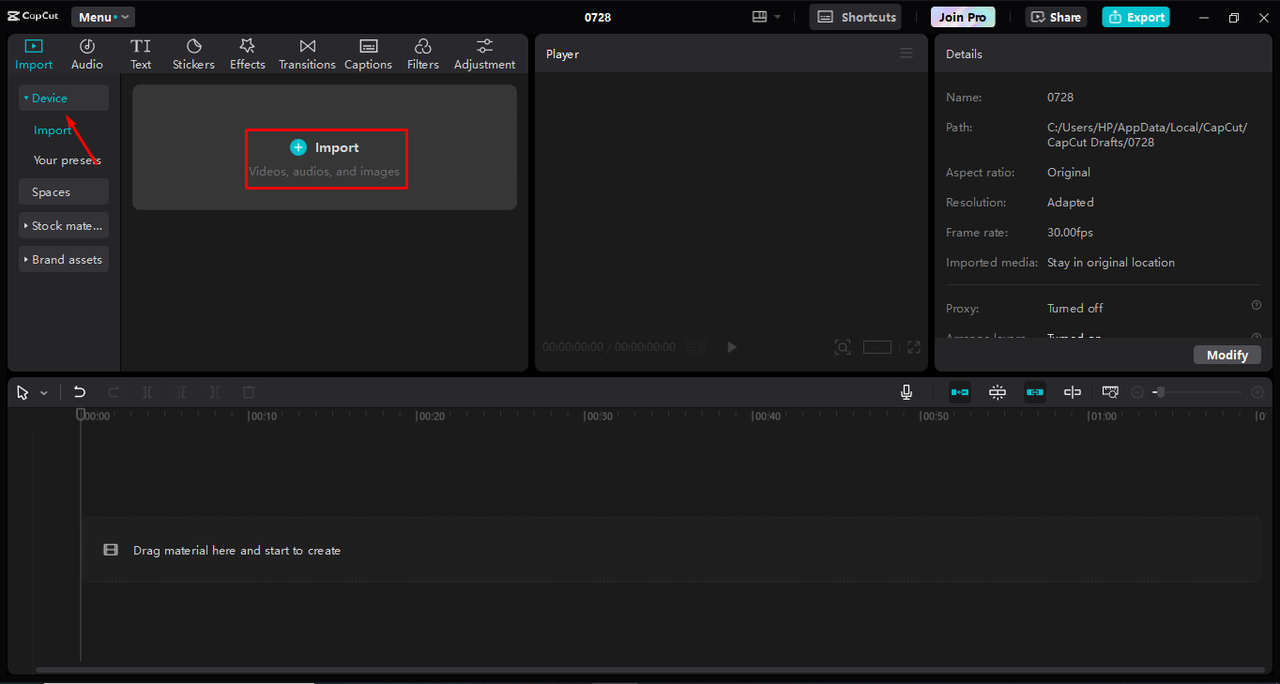
Task: Click the delete-right trim icon
Action: 215,393
